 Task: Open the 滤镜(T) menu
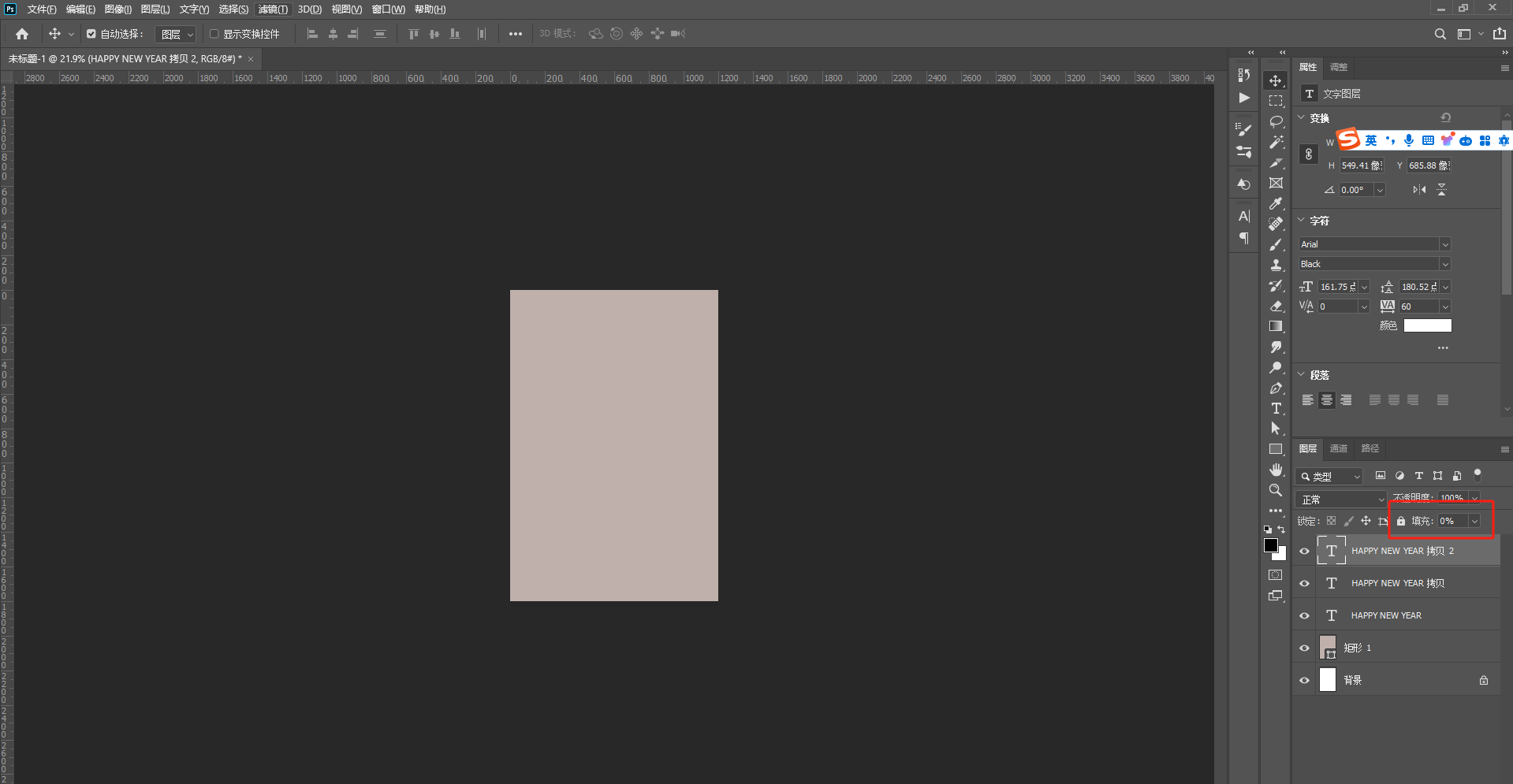(273, 9)
